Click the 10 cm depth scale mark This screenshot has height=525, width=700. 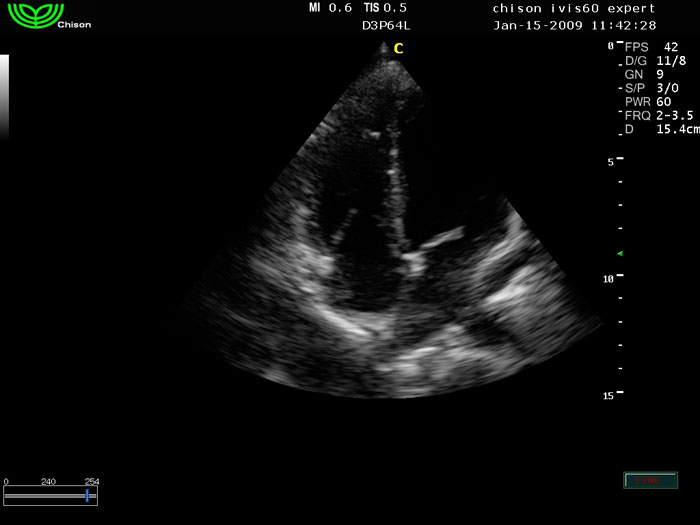click(x=609, y=279)
